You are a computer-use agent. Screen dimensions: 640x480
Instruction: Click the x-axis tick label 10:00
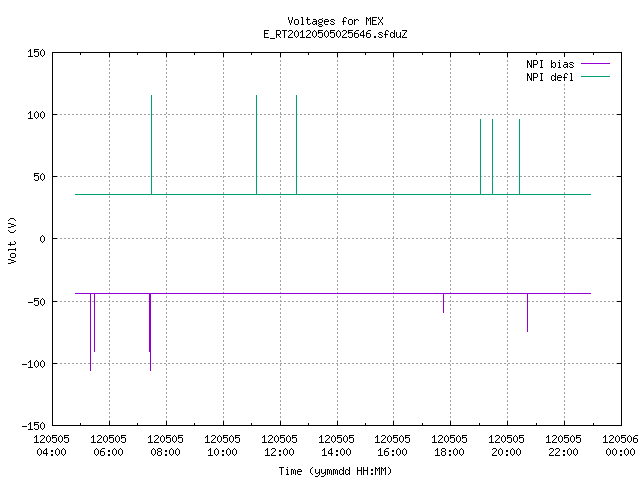click(x=222, y=452)
